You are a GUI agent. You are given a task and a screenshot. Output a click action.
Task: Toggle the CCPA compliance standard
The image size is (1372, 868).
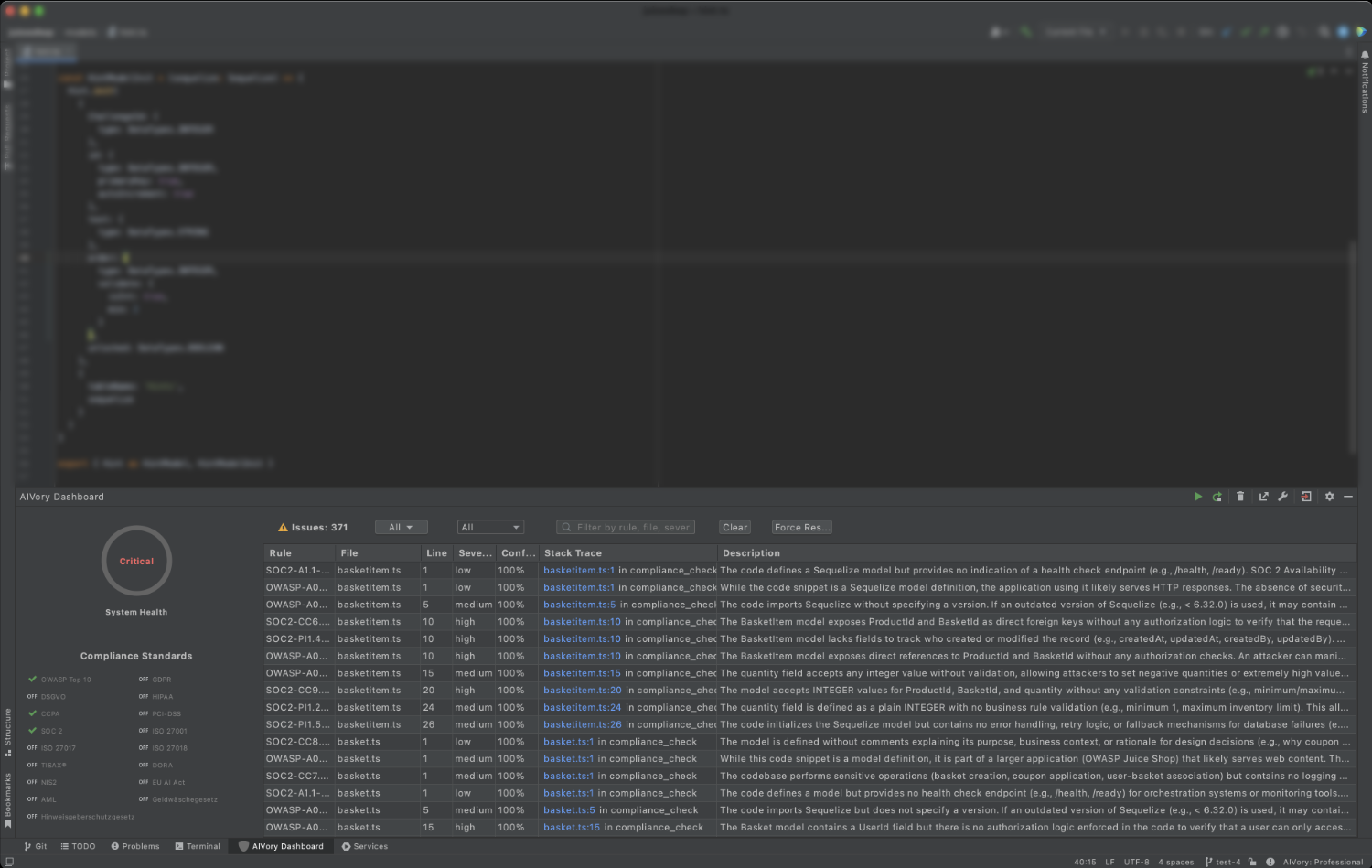click(44, 713)
